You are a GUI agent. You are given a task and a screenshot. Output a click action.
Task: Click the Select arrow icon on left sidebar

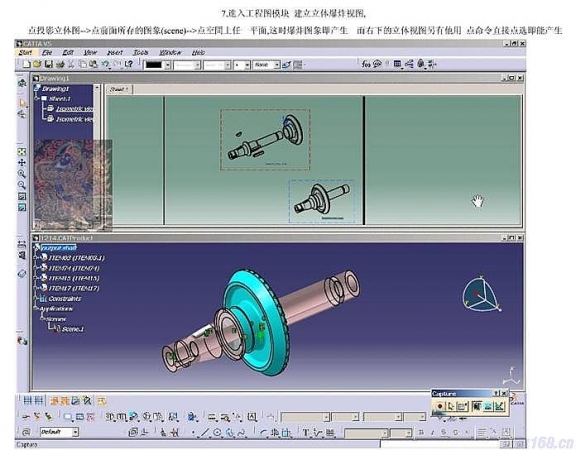tap(22, 103)
